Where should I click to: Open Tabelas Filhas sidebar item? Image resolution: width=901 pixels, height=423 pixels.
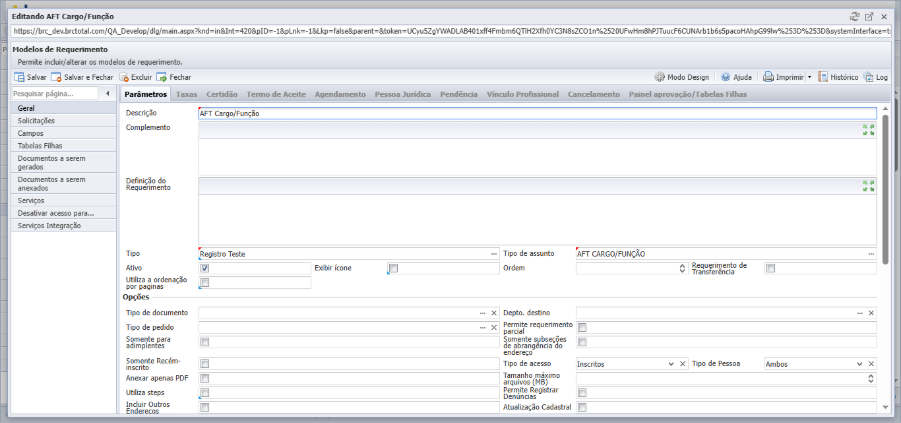pos(64,146)
